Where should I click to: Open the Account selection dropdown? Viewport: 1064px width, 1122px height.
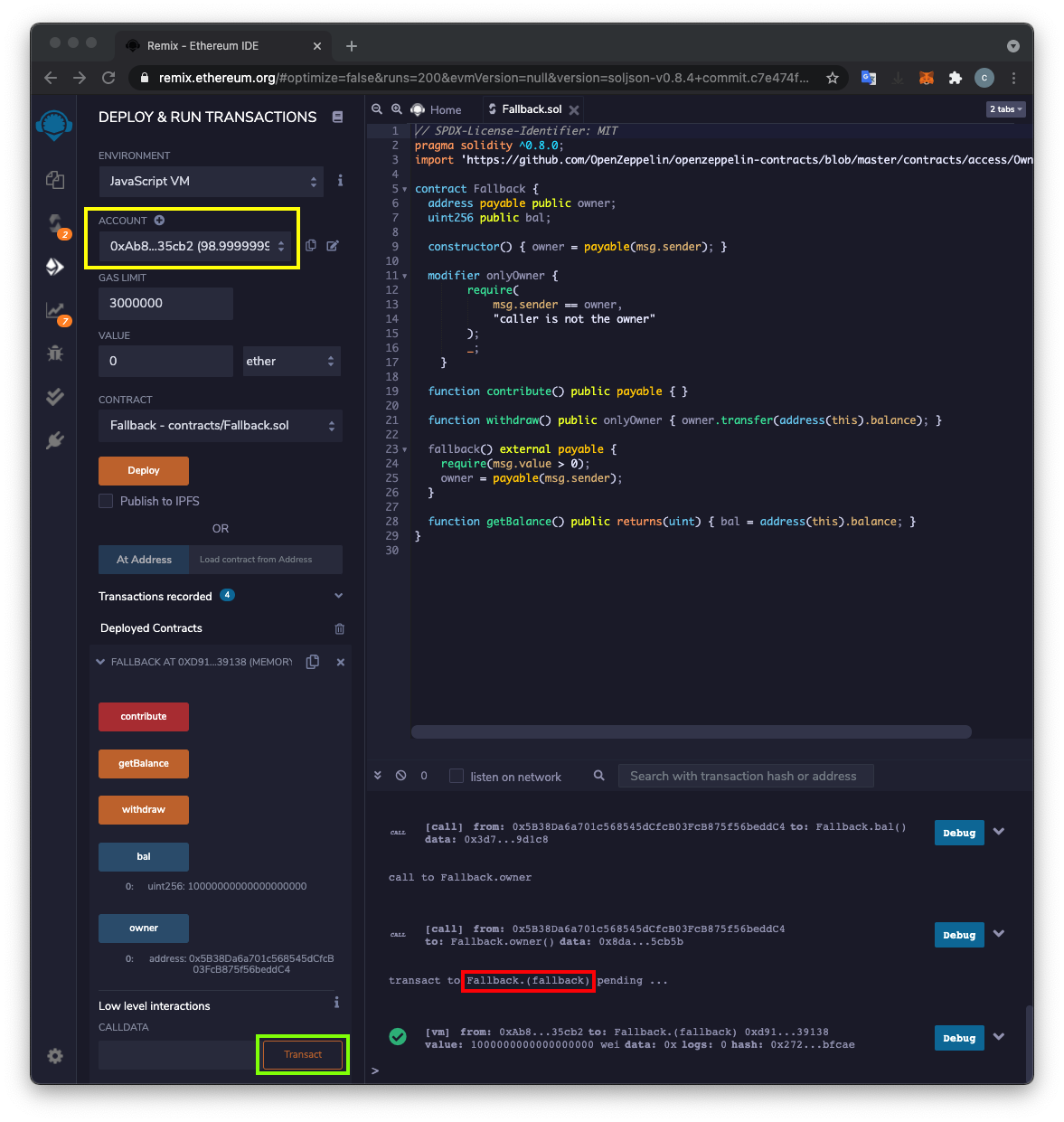click(195, 246)
